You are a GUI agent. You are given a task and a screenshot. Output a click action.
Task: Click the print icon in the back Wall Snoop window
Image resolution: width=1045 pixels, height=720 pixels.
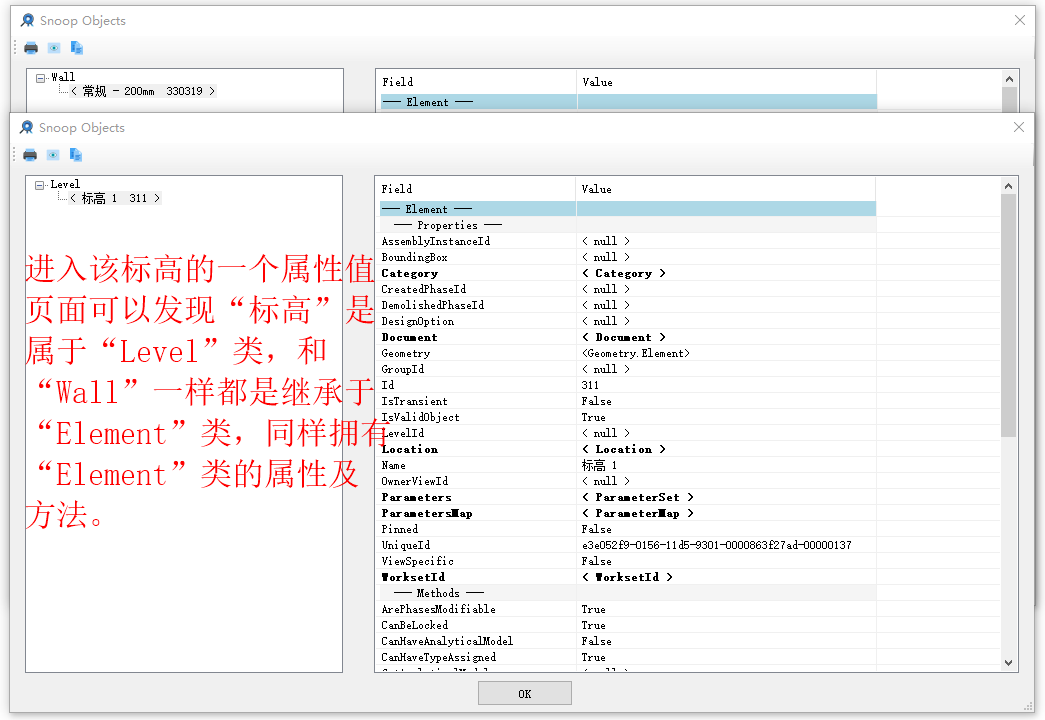coord(31,48)
